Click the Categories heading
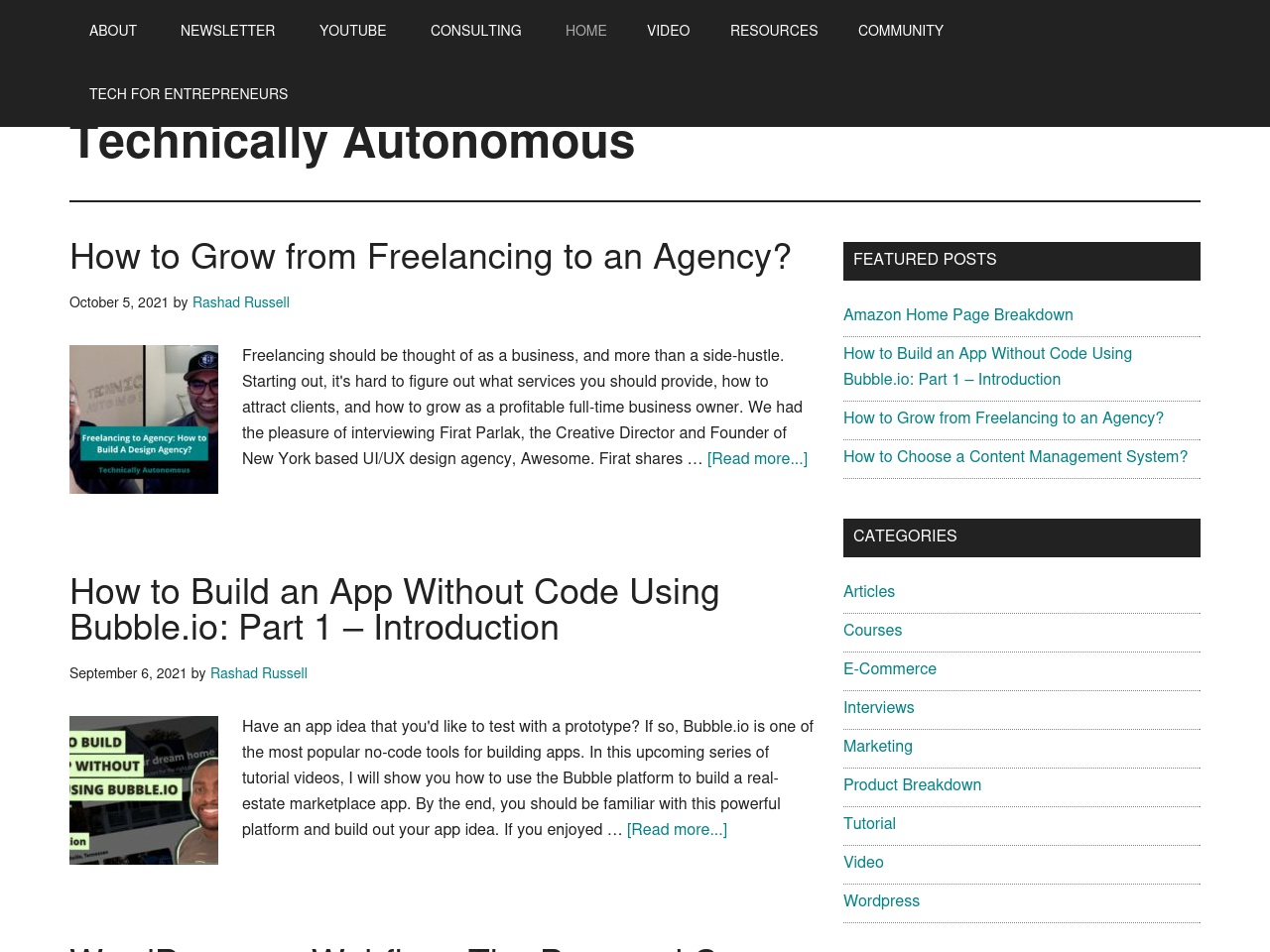 coord(1022,537)
